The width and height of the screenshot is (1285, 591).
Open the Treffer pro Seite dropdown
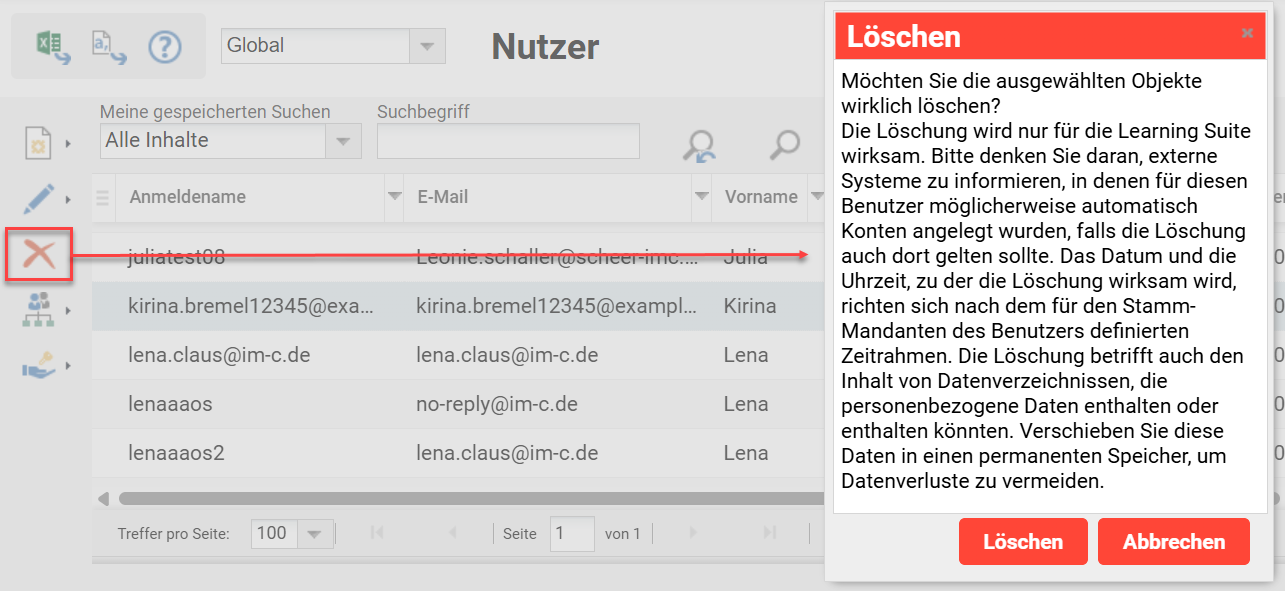click(317, 534)
